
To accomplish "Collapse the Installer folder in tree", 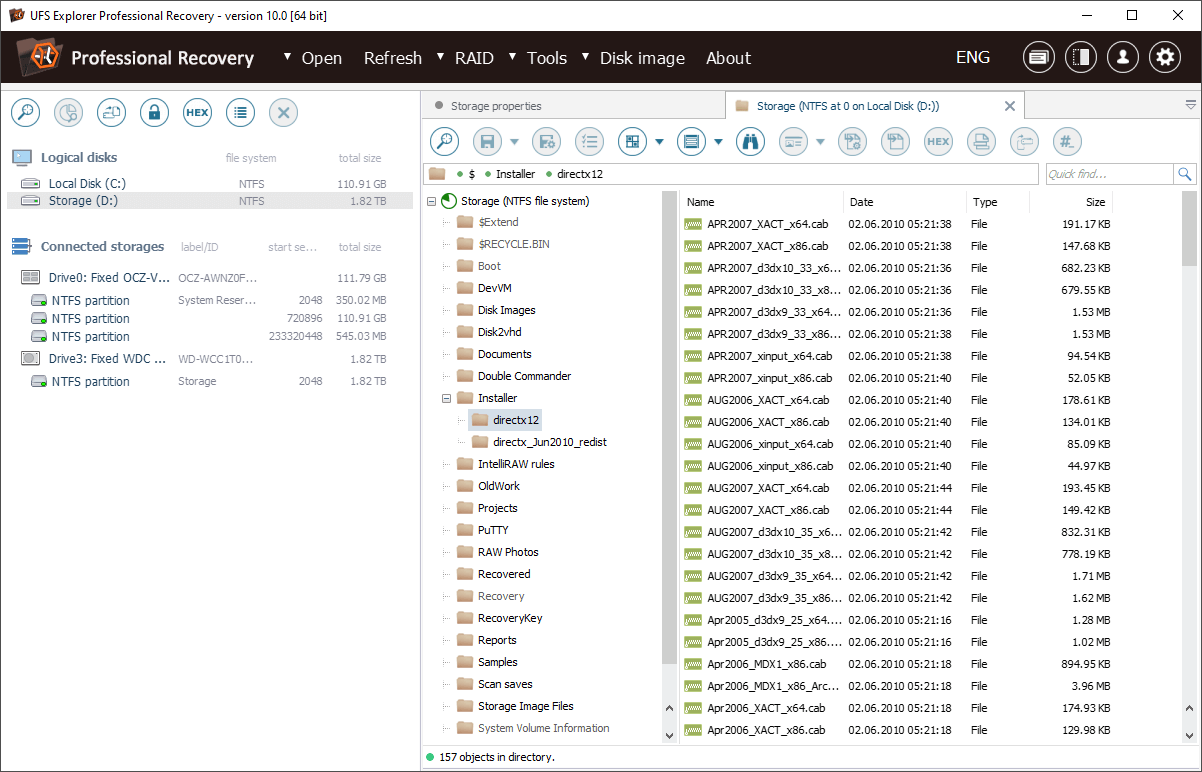I will (x=447, y=398).
